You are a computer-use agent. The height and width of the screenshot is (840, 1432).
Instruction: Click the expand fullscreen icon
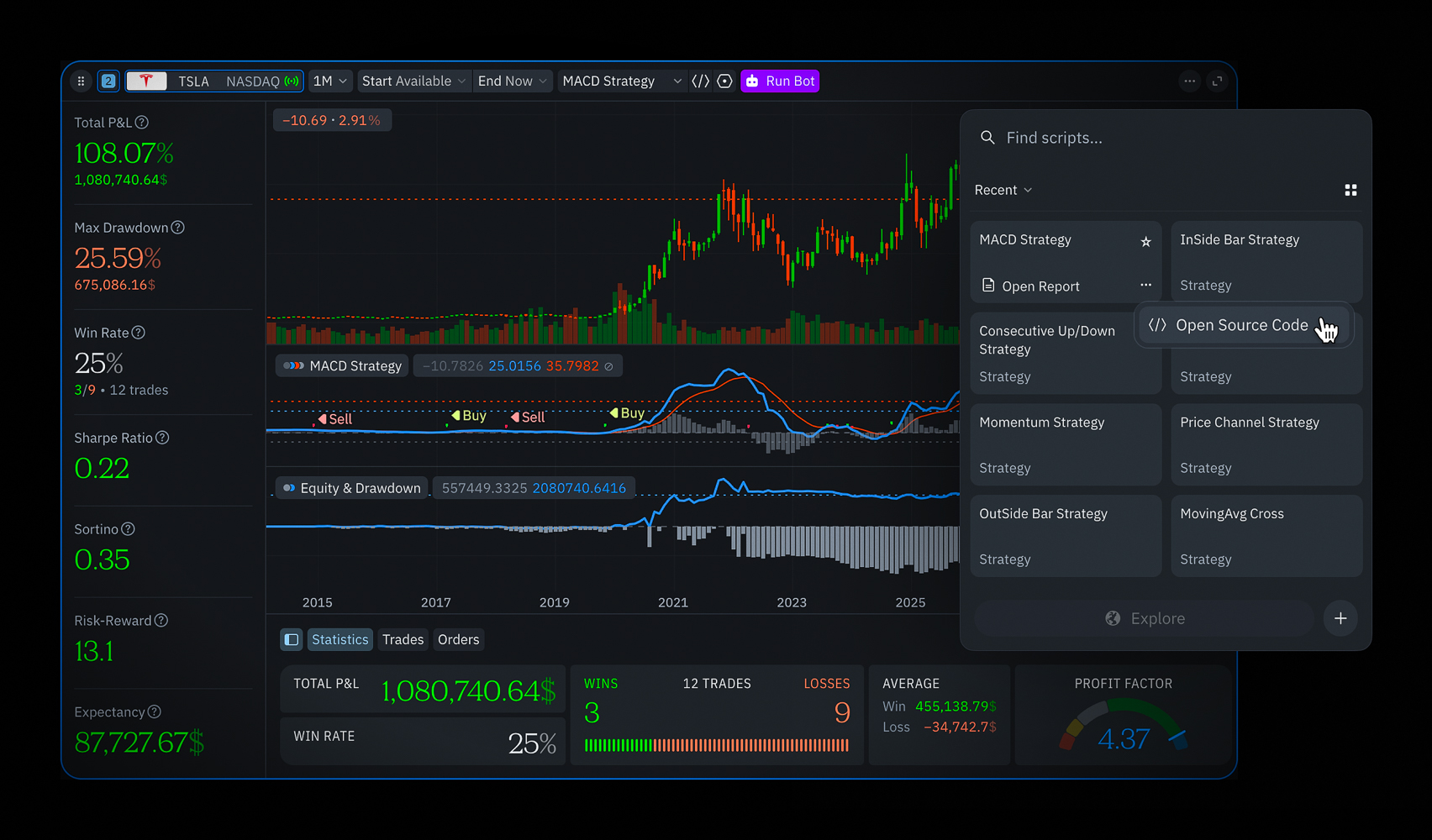(x=1217, y=81)
